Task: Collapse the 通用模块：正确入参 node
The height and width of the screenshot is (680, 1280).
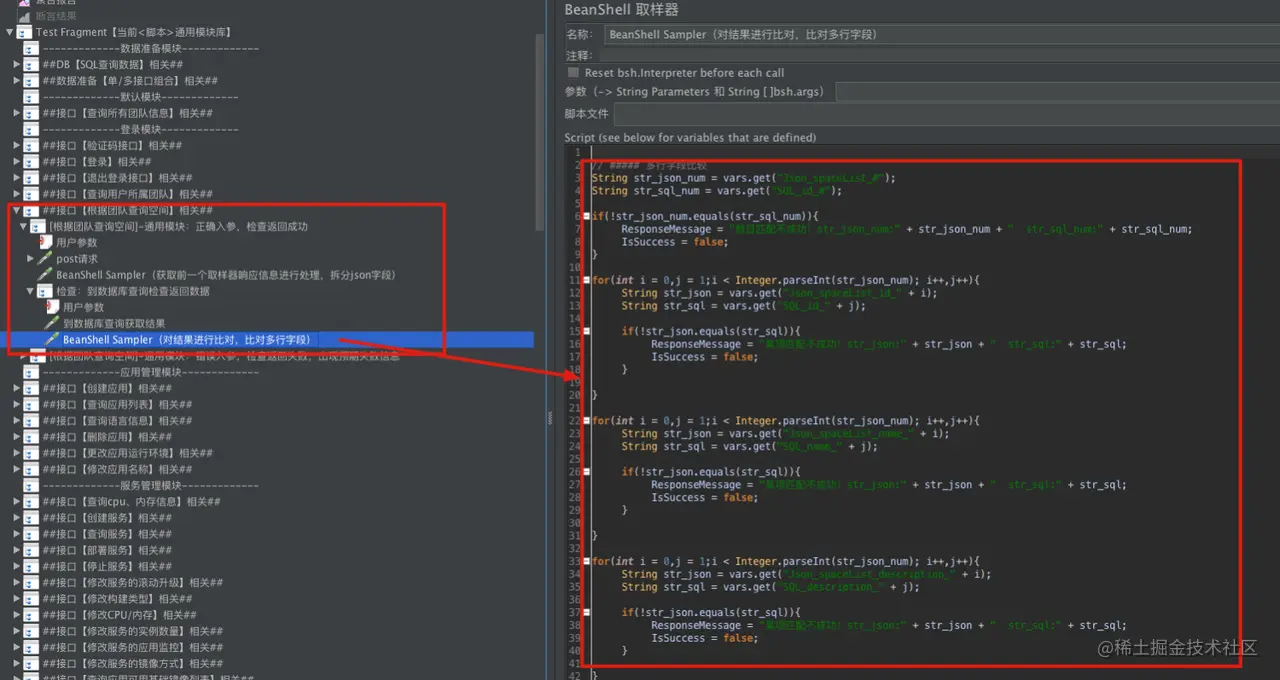Action: (24, 226)
